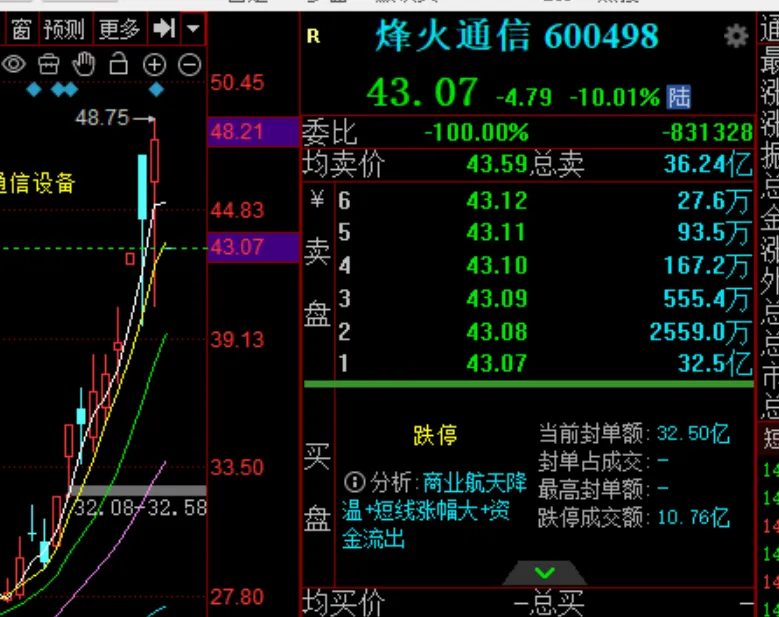This screenshot has width=779, height=617.
Task: Select the 窗 tab
Action: [21, 29]
